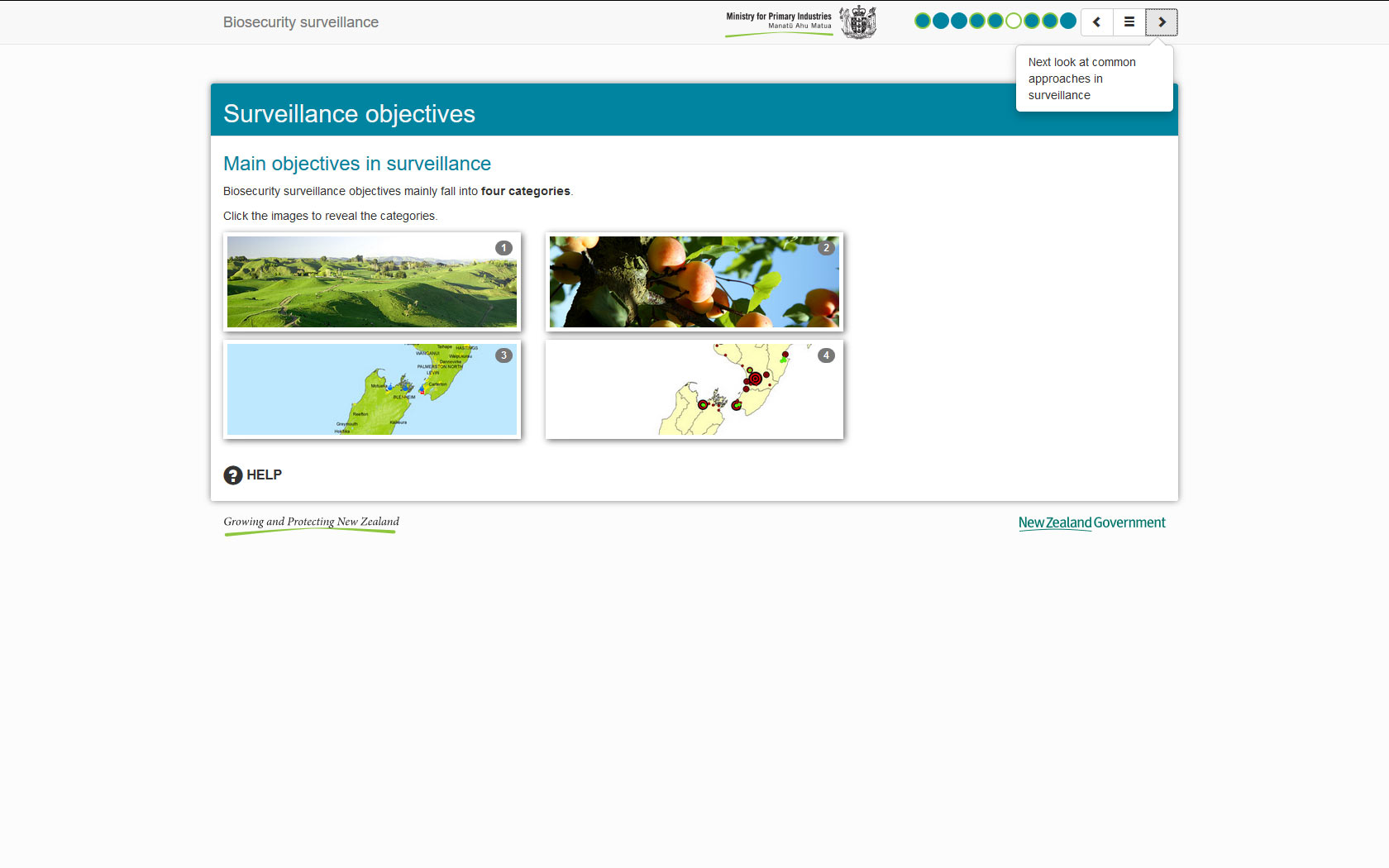Click Growing and Protecting New Zealand tagline
Screen dimensions: 1389x868
pyautogui.click(x=311, y=524)
